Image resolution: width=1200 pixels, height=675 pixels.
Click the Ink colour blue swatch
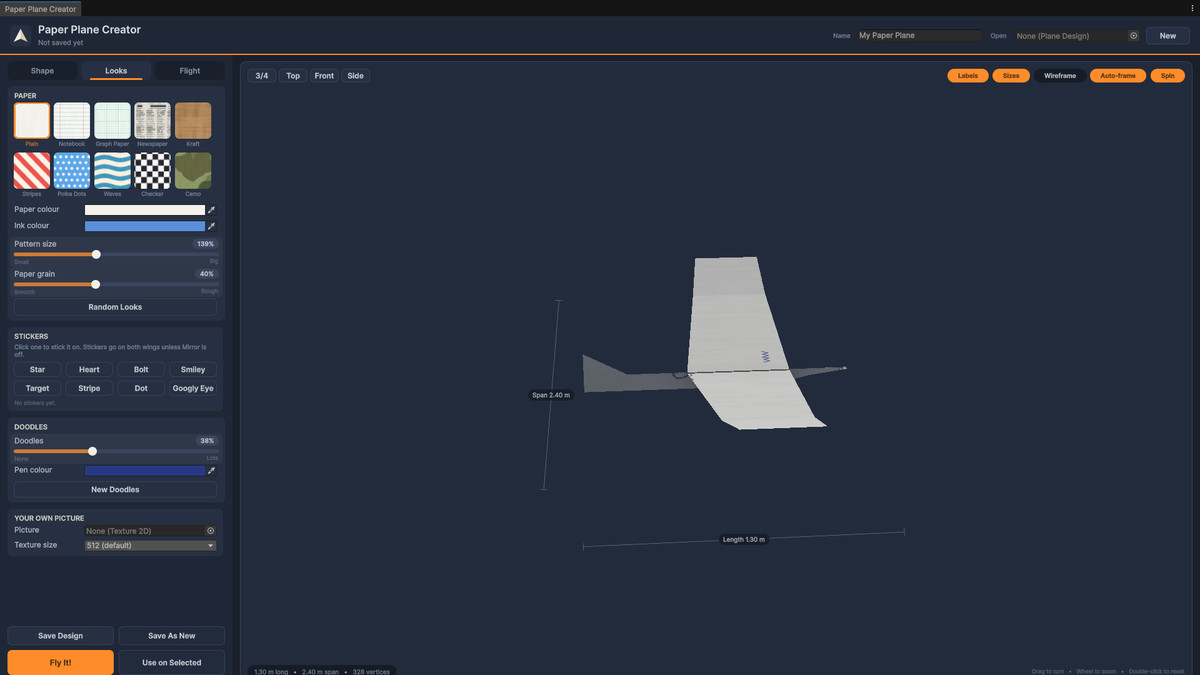pos(145,226)
